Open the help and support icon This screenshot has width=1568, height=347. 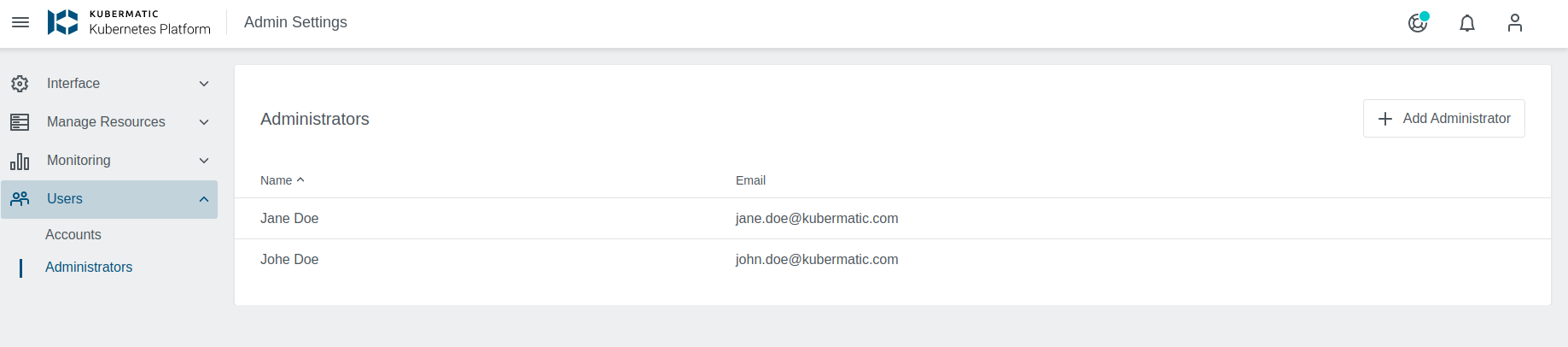click(1418, 22)
